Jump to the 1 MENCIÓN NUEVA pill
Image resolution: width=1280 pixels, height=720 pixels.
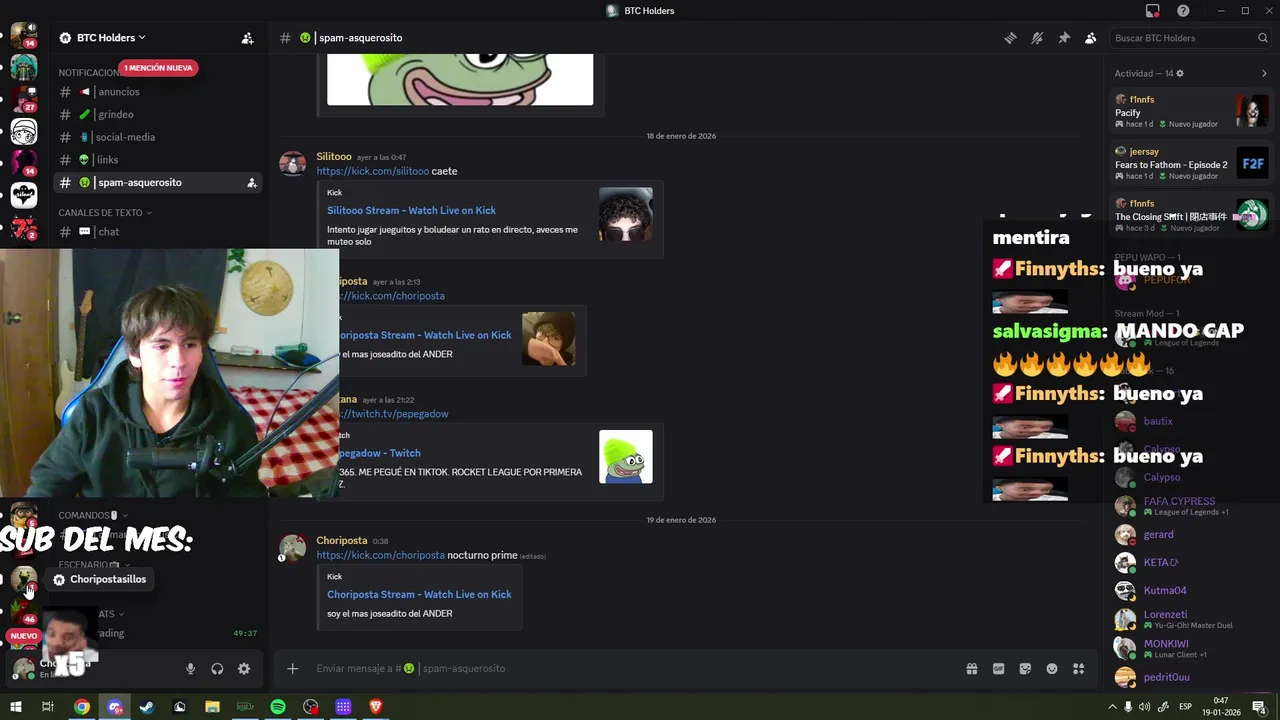click(x=160, y=68)
